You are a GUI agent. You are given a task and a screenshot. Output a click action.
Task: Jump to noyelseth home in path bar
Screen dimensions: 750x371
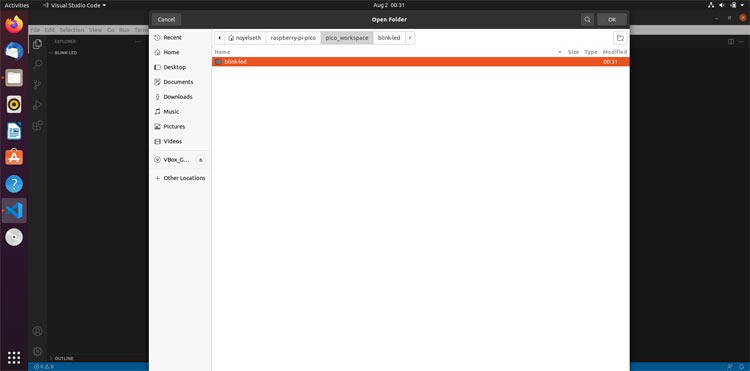click(245, 38)
